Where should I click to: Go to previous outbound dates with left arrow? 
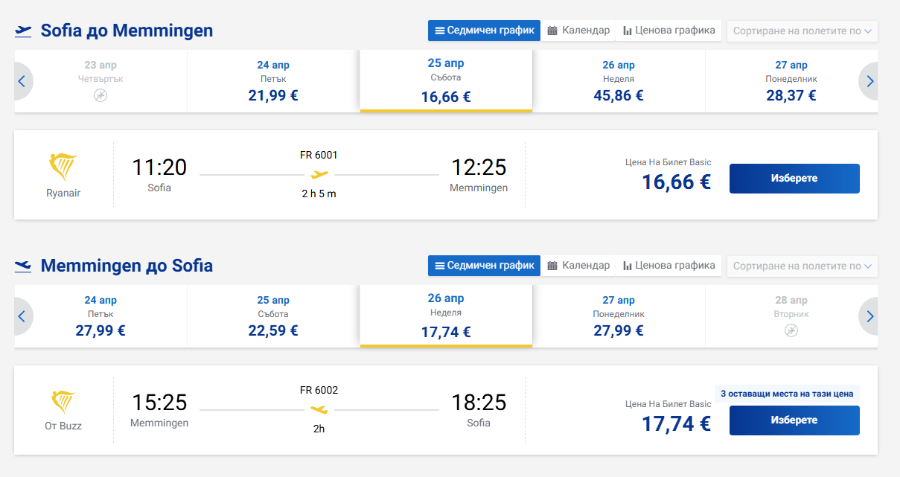[22, 82]
